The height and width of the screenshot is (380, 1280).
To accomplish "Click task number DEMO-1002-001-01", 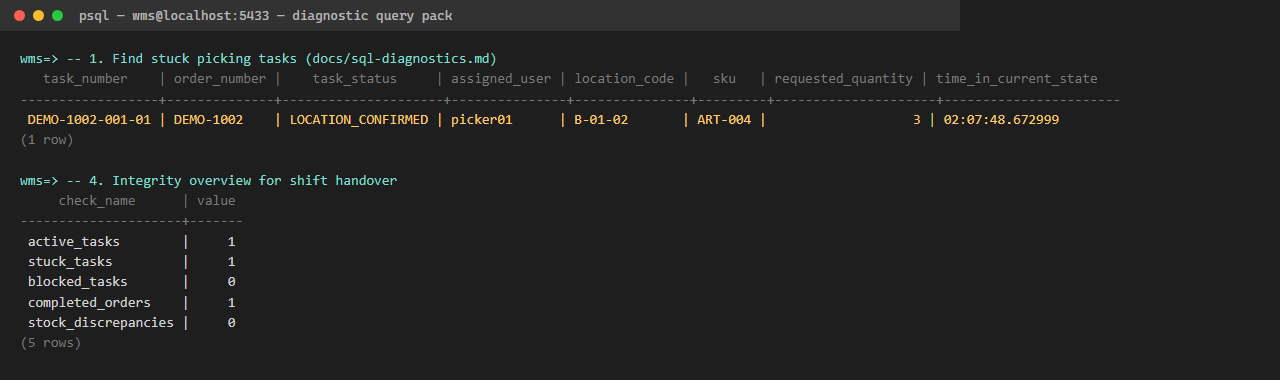I will click(x=89, y=120).
